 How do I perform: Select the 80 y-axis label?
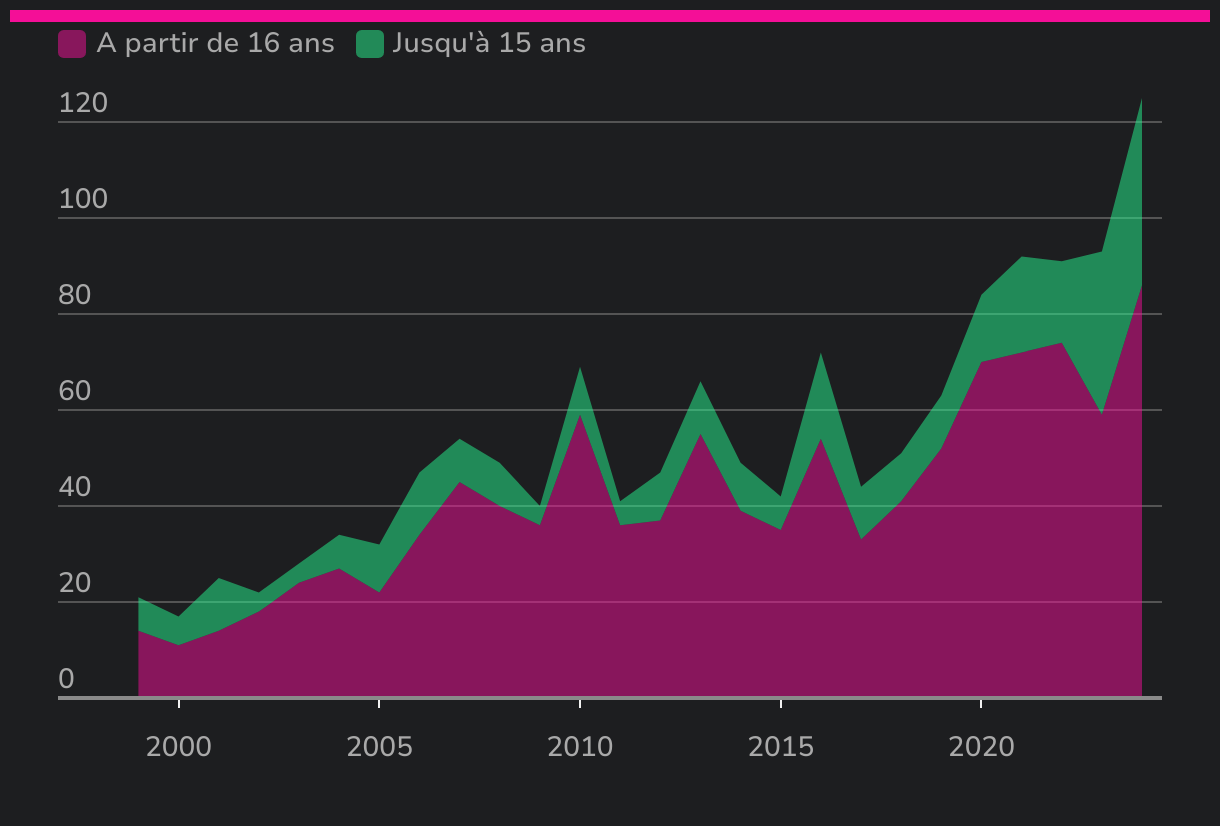coord(75,296)
